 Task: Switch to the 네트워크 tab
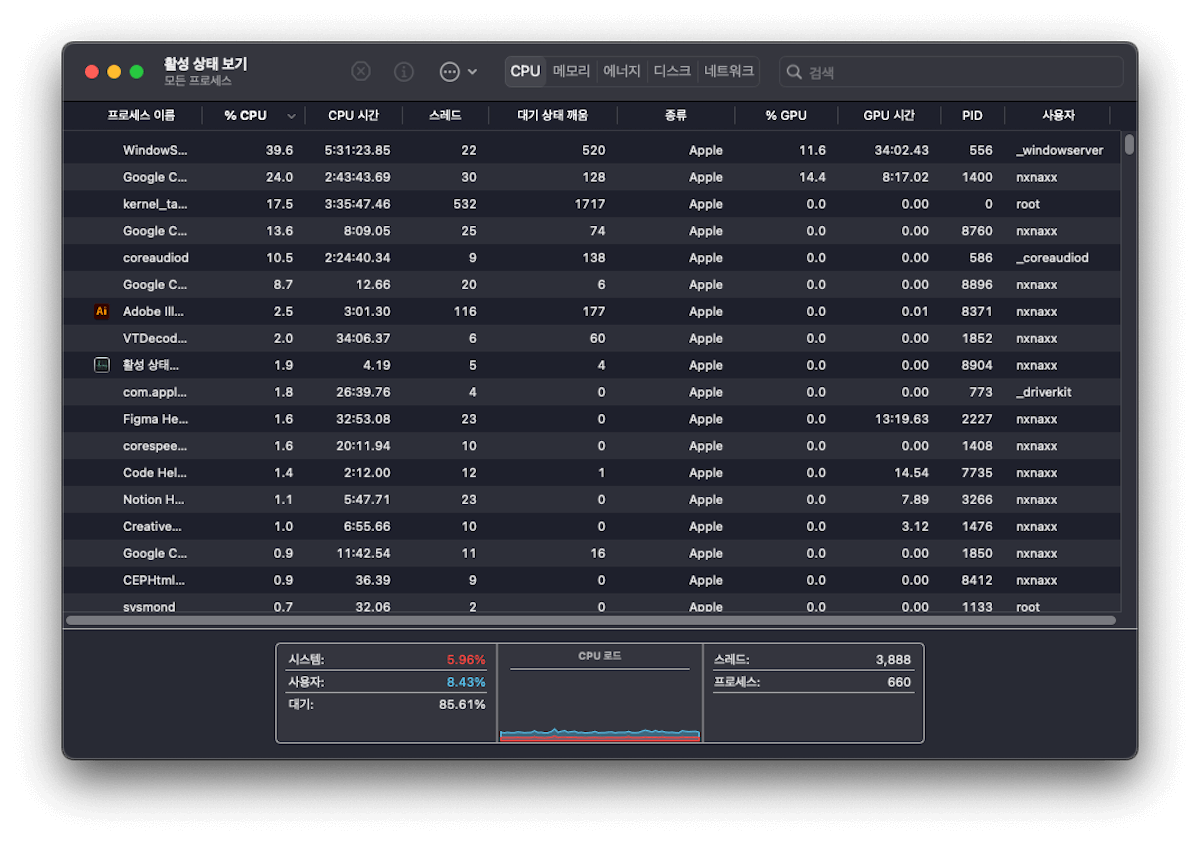[729, 71]
